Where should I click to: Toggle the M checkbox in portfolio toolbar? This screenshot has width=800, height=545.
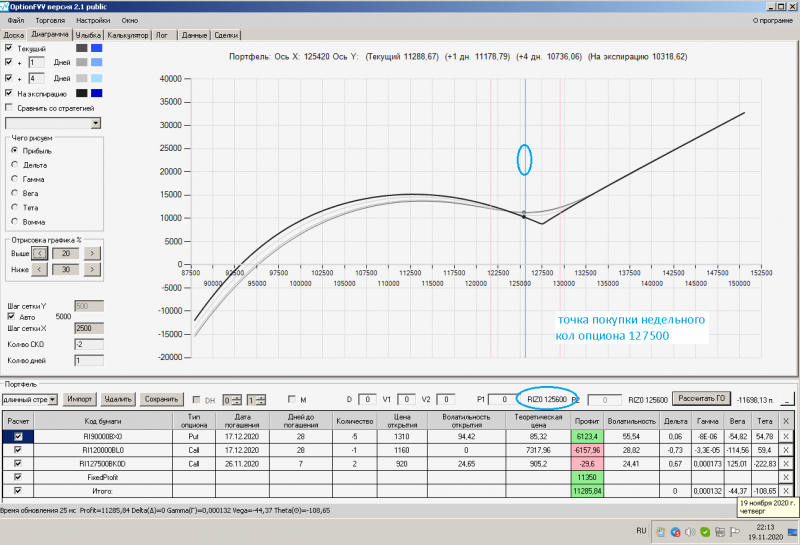point(292,399)
